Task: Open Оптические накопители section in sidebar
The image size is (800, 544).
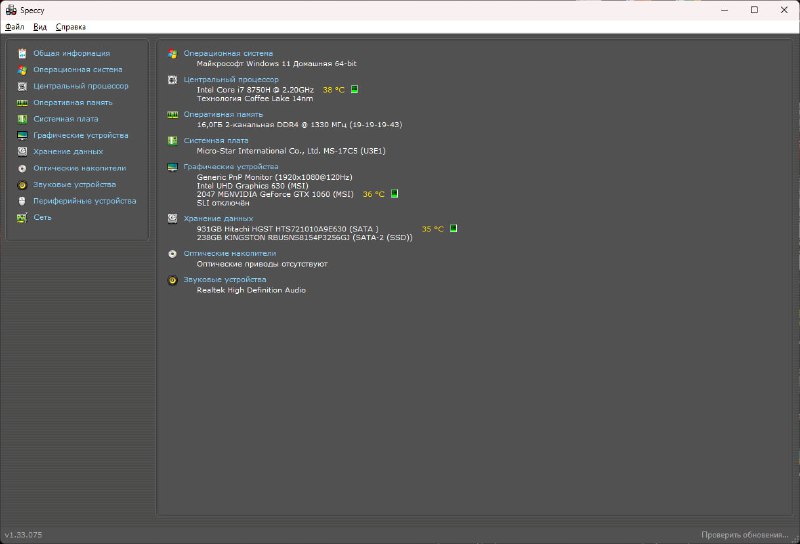Action: point(80,168)
